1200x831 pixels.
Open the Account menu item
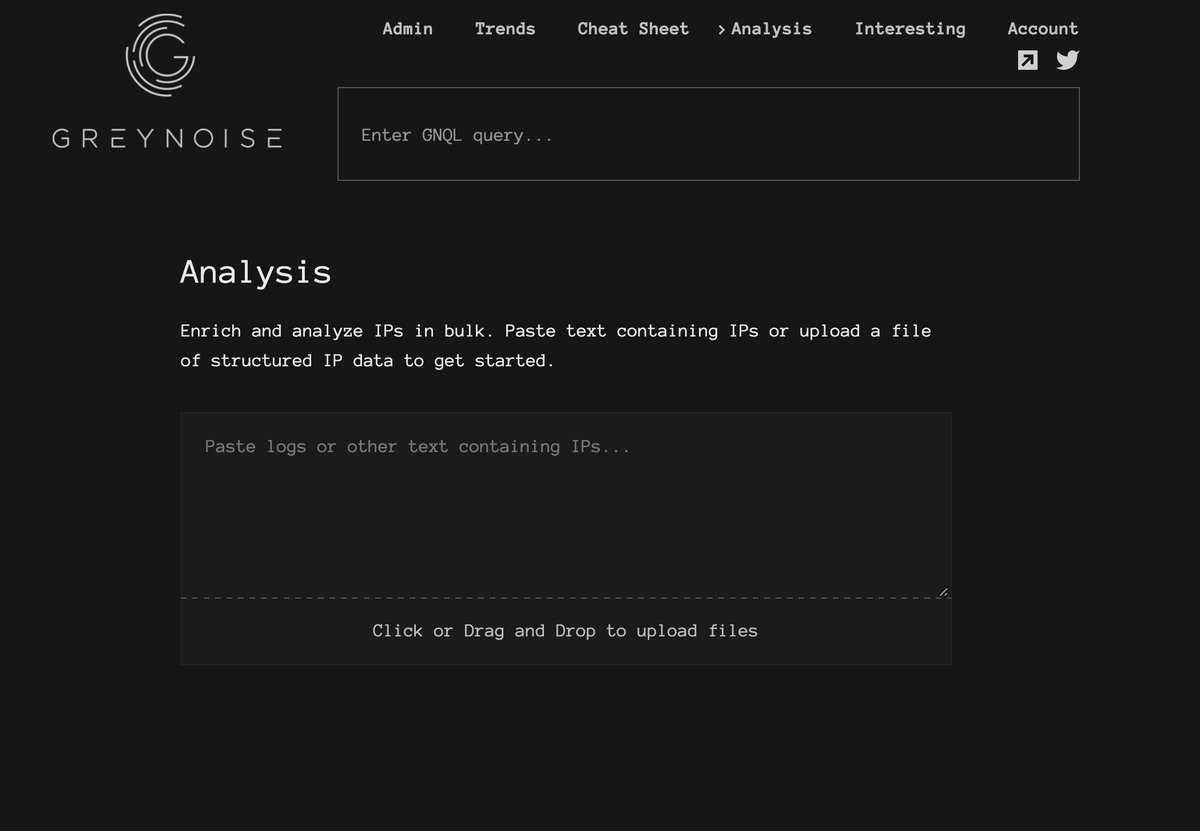pos(1043,29)
